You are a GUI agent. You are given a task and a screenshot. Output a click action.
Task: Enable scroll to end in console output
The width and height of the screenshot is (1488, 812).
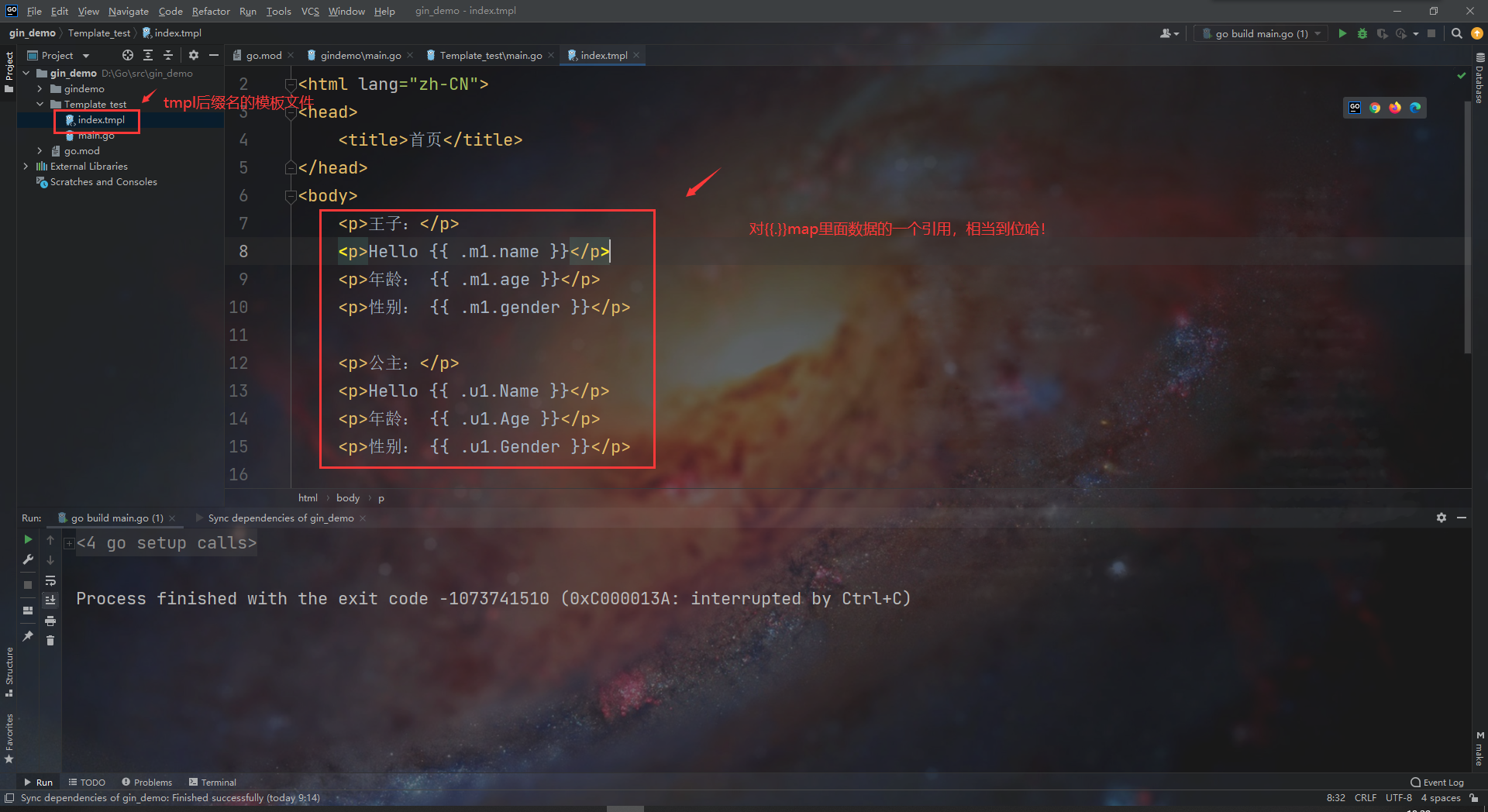51,600
